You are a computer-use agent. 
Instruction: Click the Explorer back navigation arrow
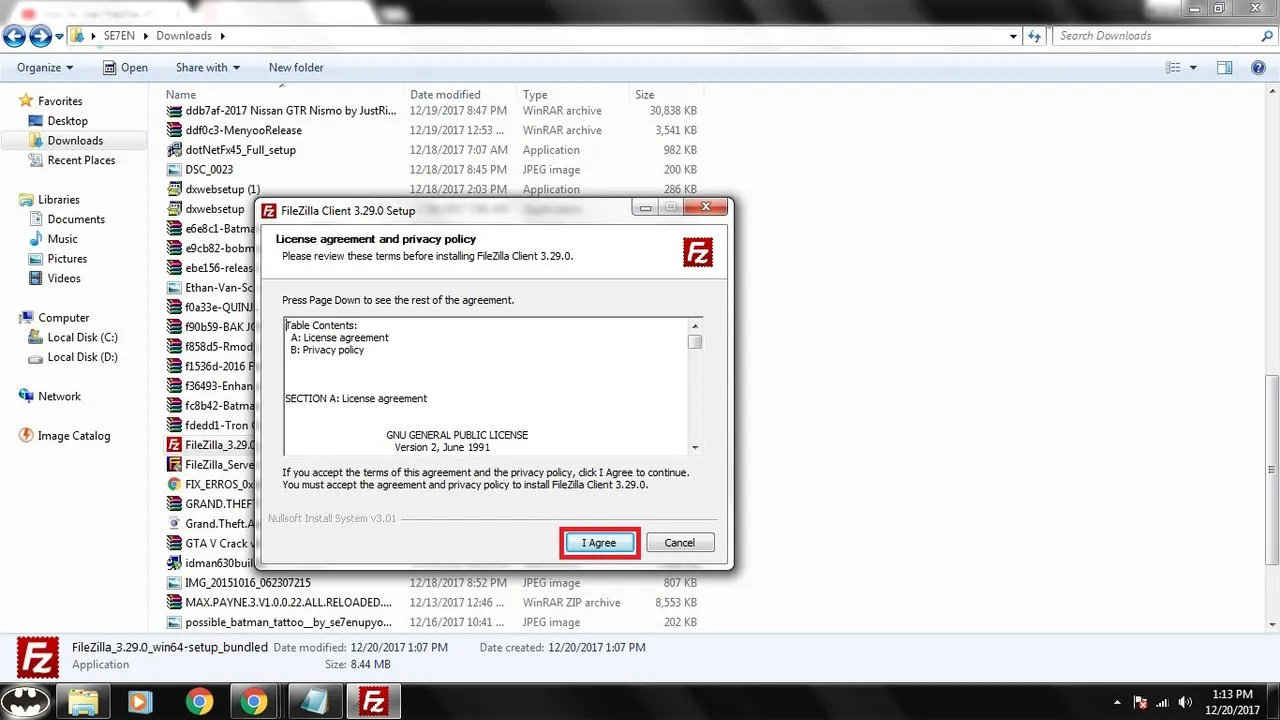click(14, 36)
